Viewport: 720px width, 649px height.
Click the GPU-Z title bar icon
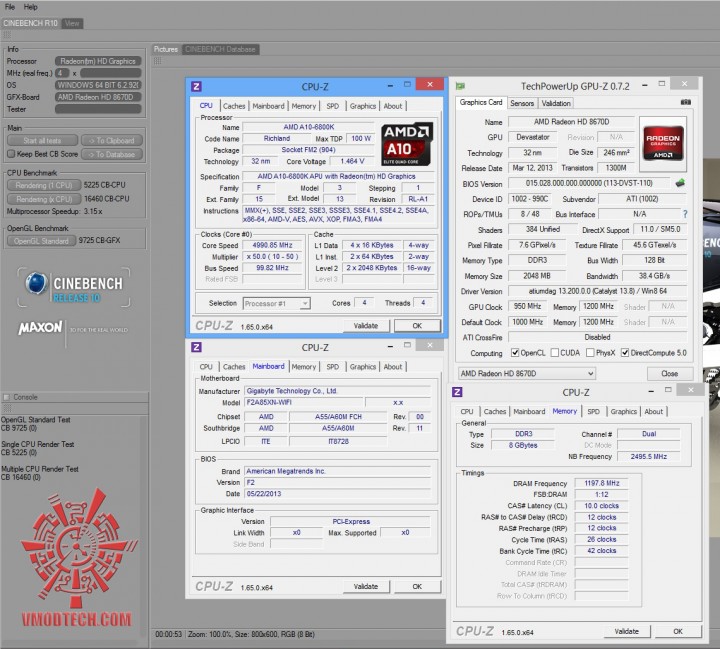(x=460, y=86)
